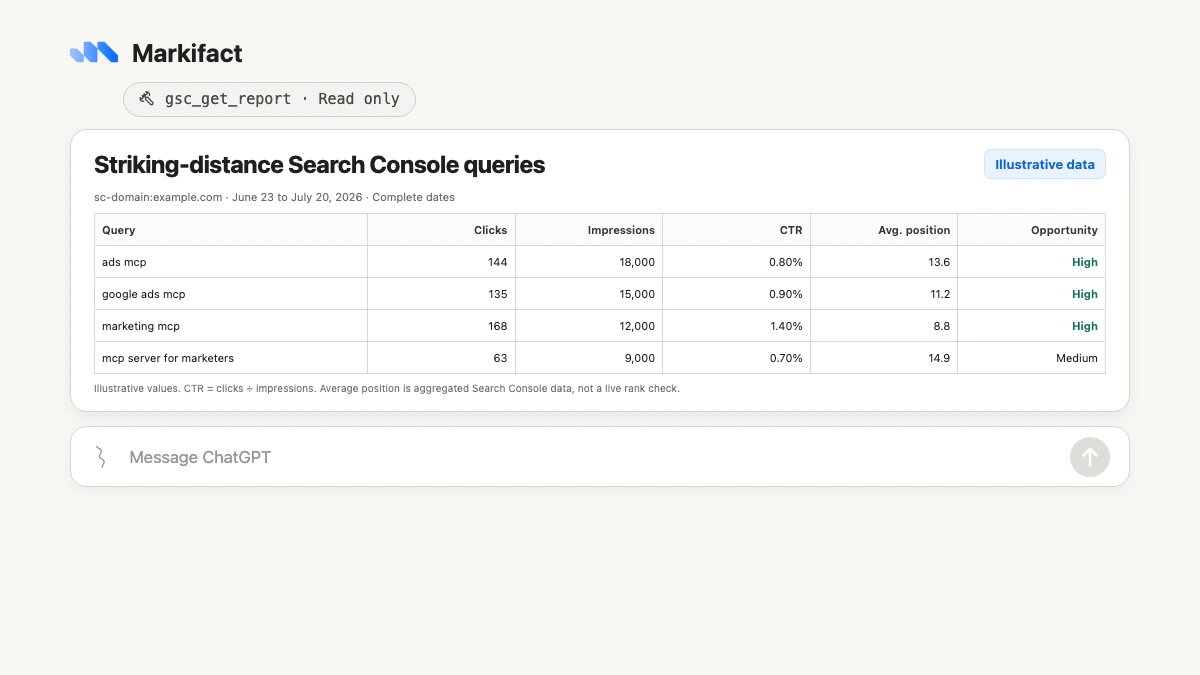Click the 168 clicks value
Image resolution: width=1200 pixels, height=675 pixels.
tap(497, 326)
